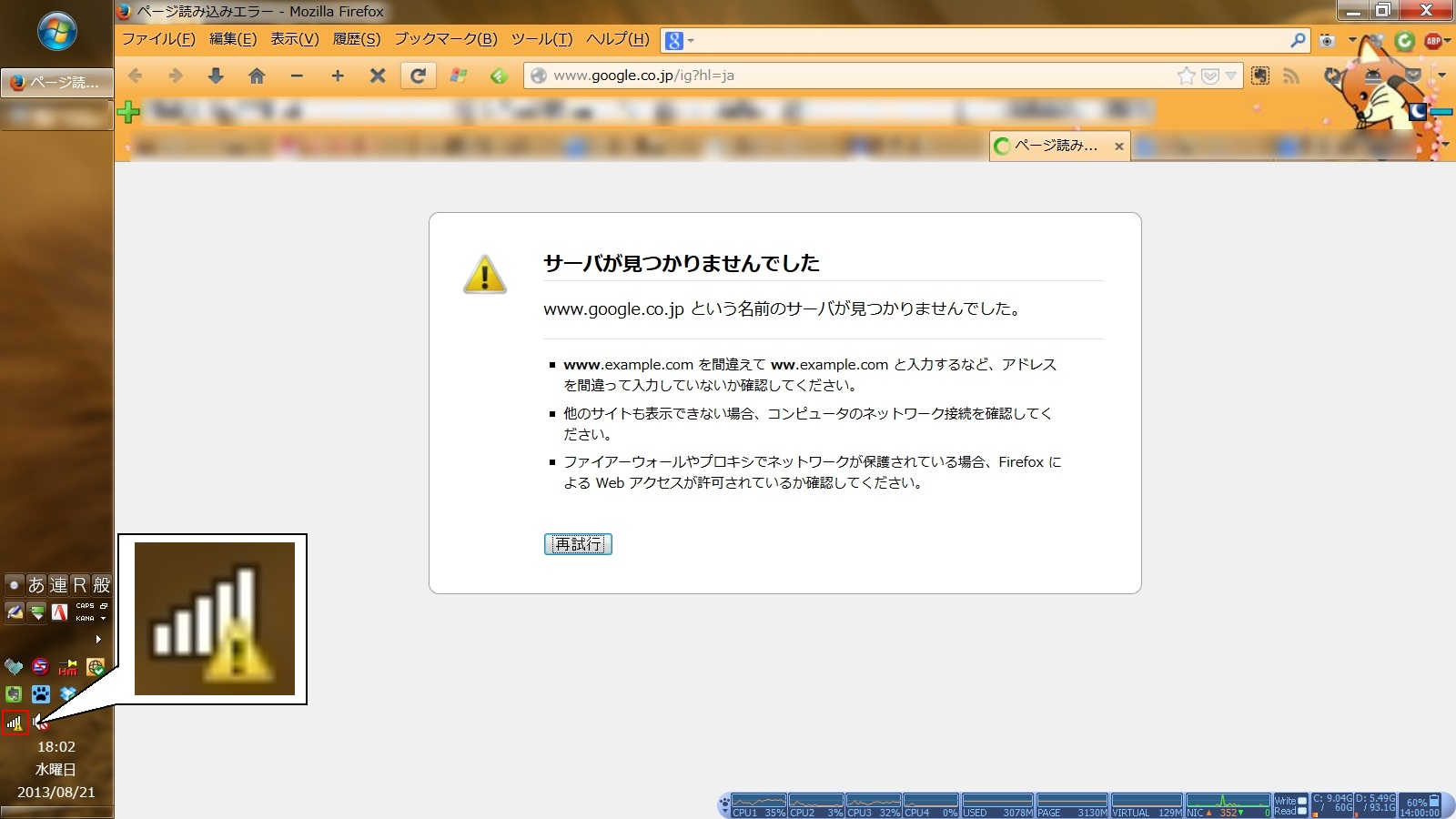Viewport: 1456px width, 819px height.
Task: Click the globe with checkmark tray icon
Action: click(x=96, y=666)
